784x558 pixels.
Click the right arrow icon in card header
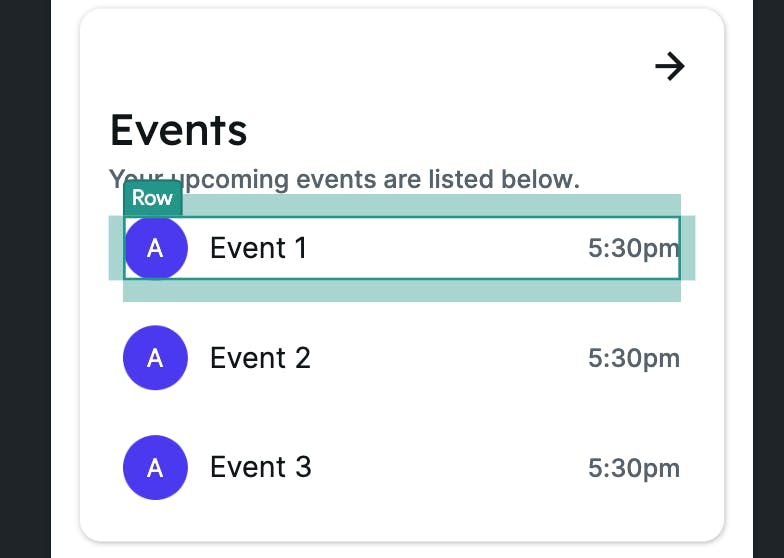point(669,67)
